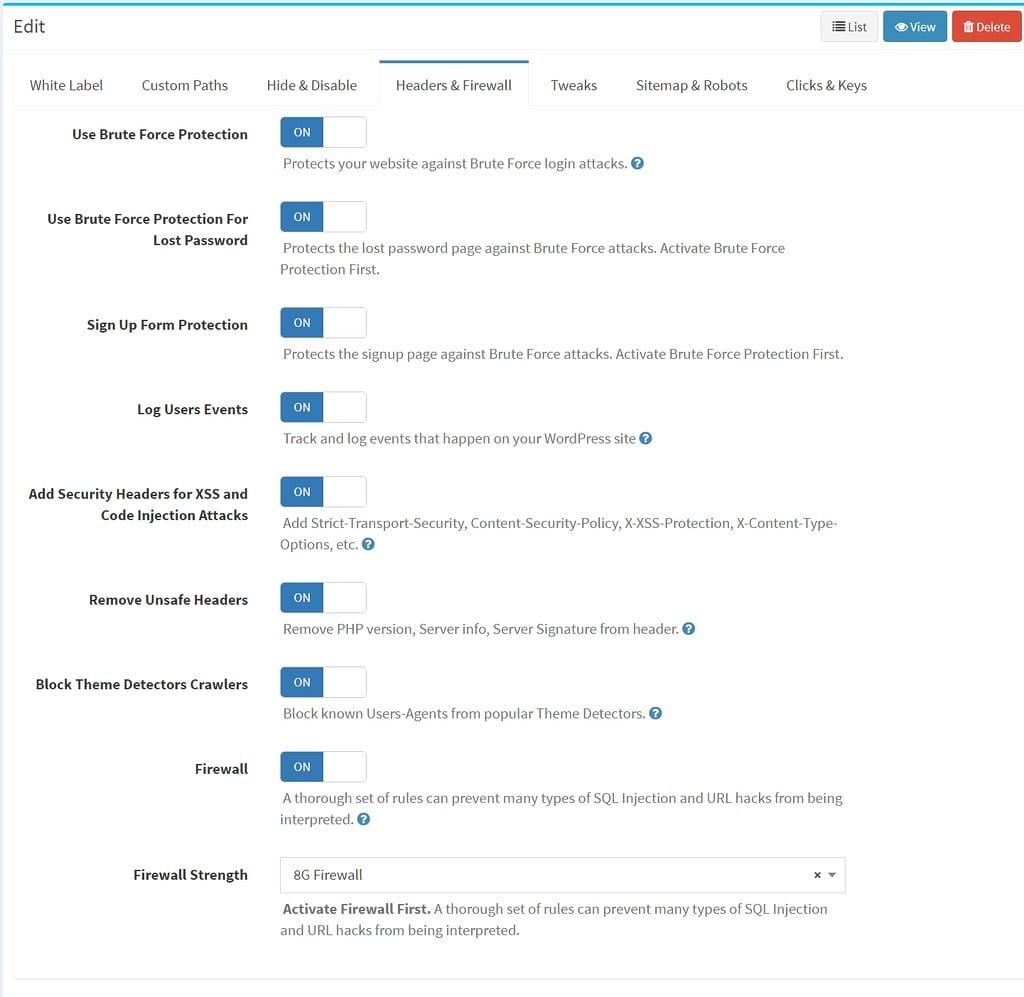1024x997 pixels.
Task: Toggle Brute Force Protection For Lost Password
Action: (323, 217)
